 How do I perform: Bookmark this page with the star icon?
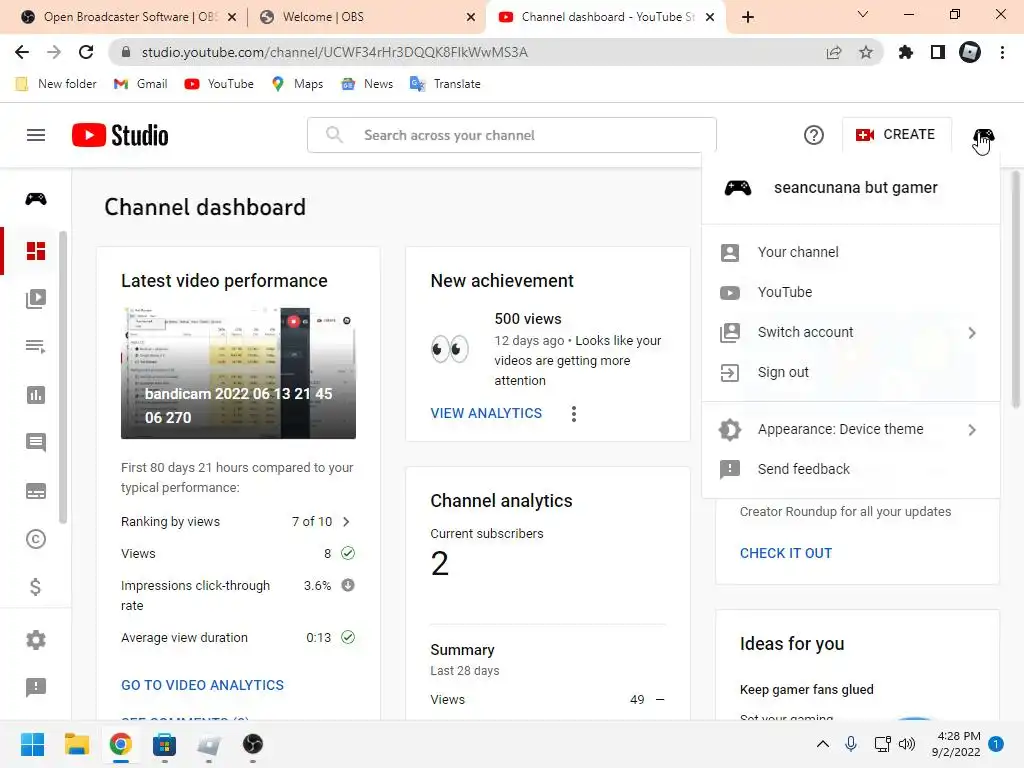pyautogui.click(x=866, y=52)
